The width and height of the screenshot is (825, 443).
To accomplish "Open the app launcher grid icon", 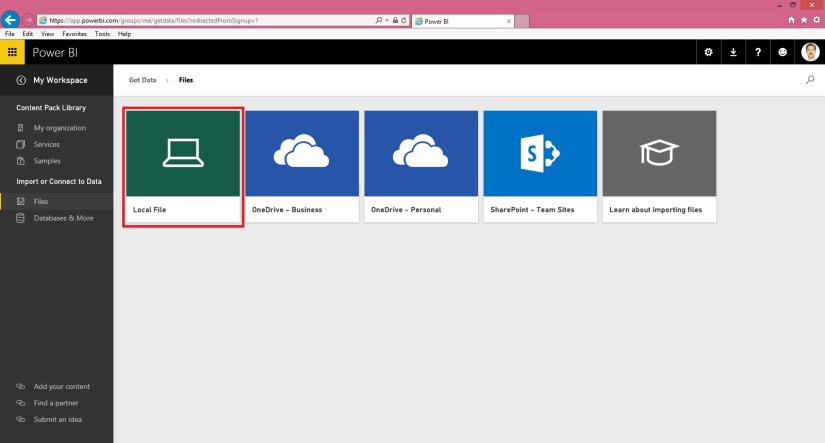I will 12,52.
